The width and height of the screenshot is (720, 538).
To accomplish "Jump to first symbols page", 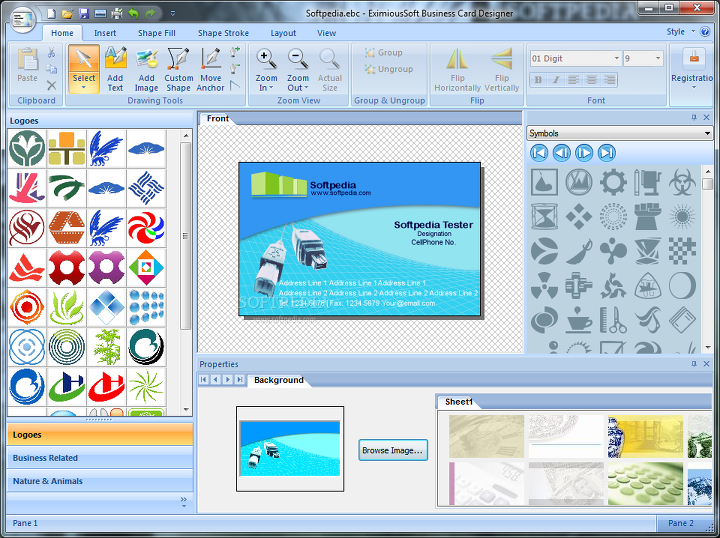I will point(539,153).
